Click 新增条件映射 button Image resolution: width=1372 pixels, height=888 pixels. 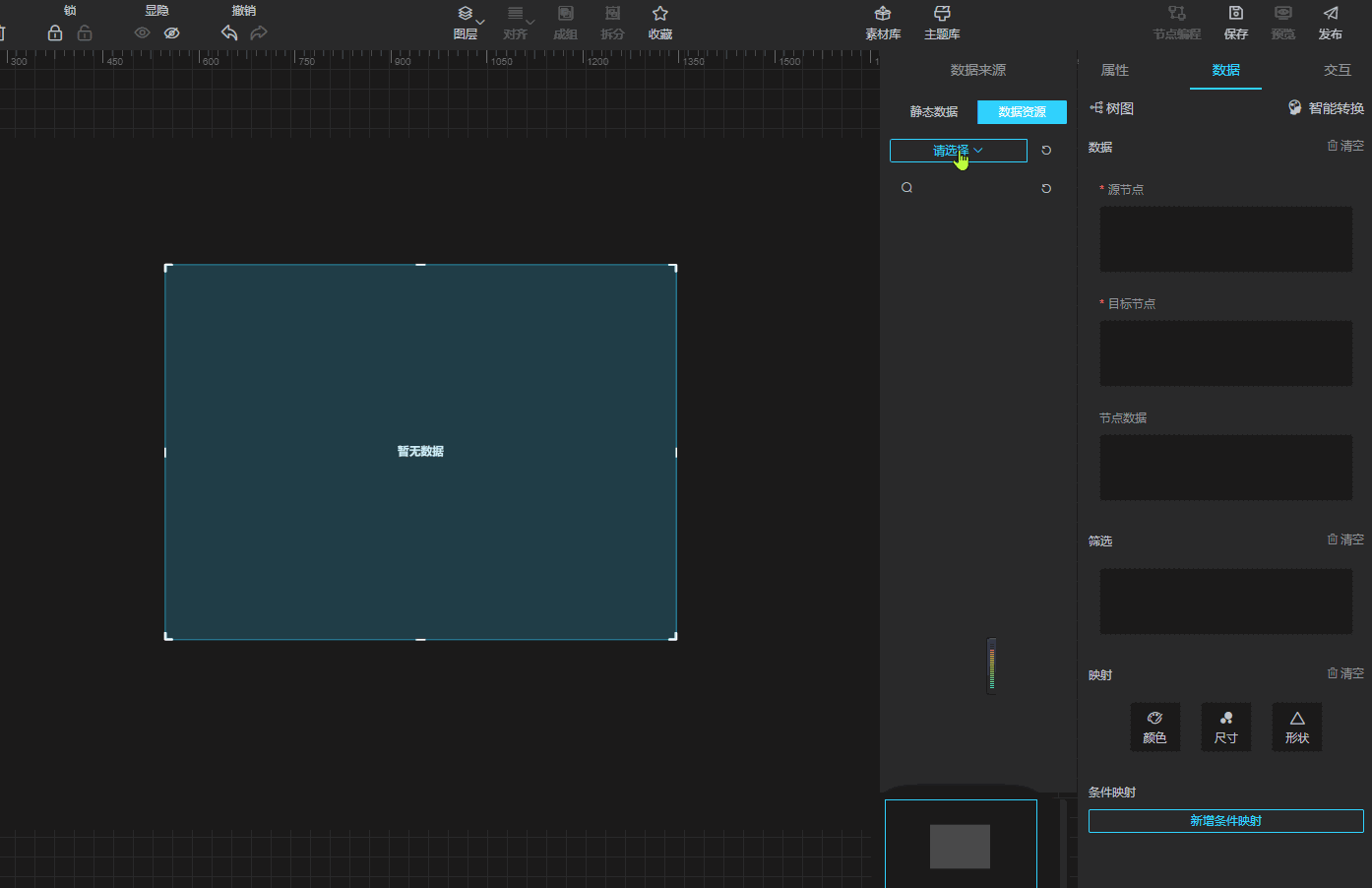(1226, 821)
